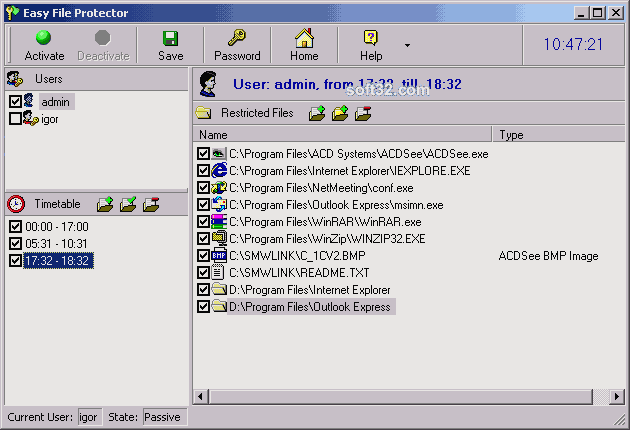Click the README.TXT document icon
Screen dimensions: 630x430
[x=217, y=272]
